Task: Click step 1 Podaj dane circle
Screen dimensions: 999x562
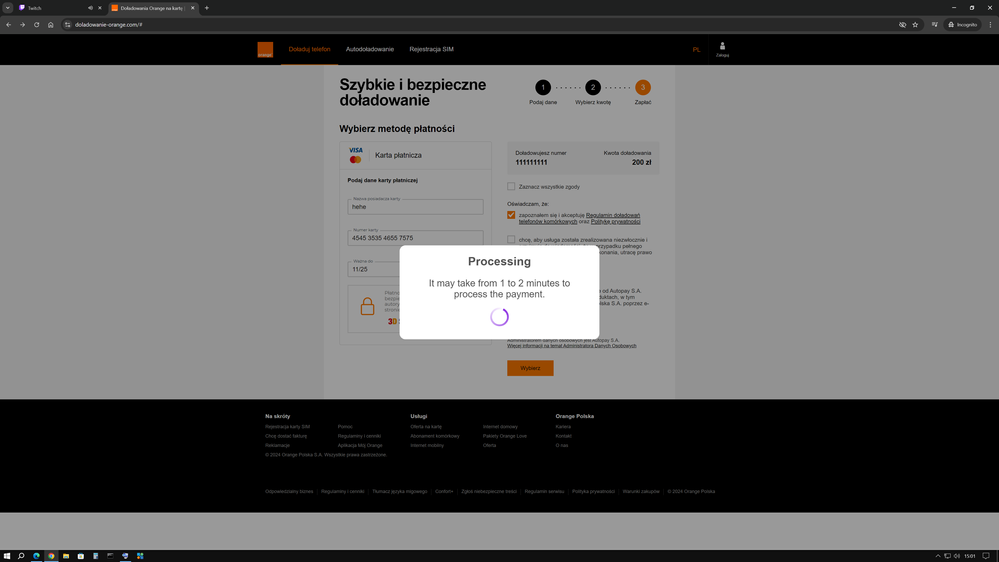Action: click(x=543, y=87)
